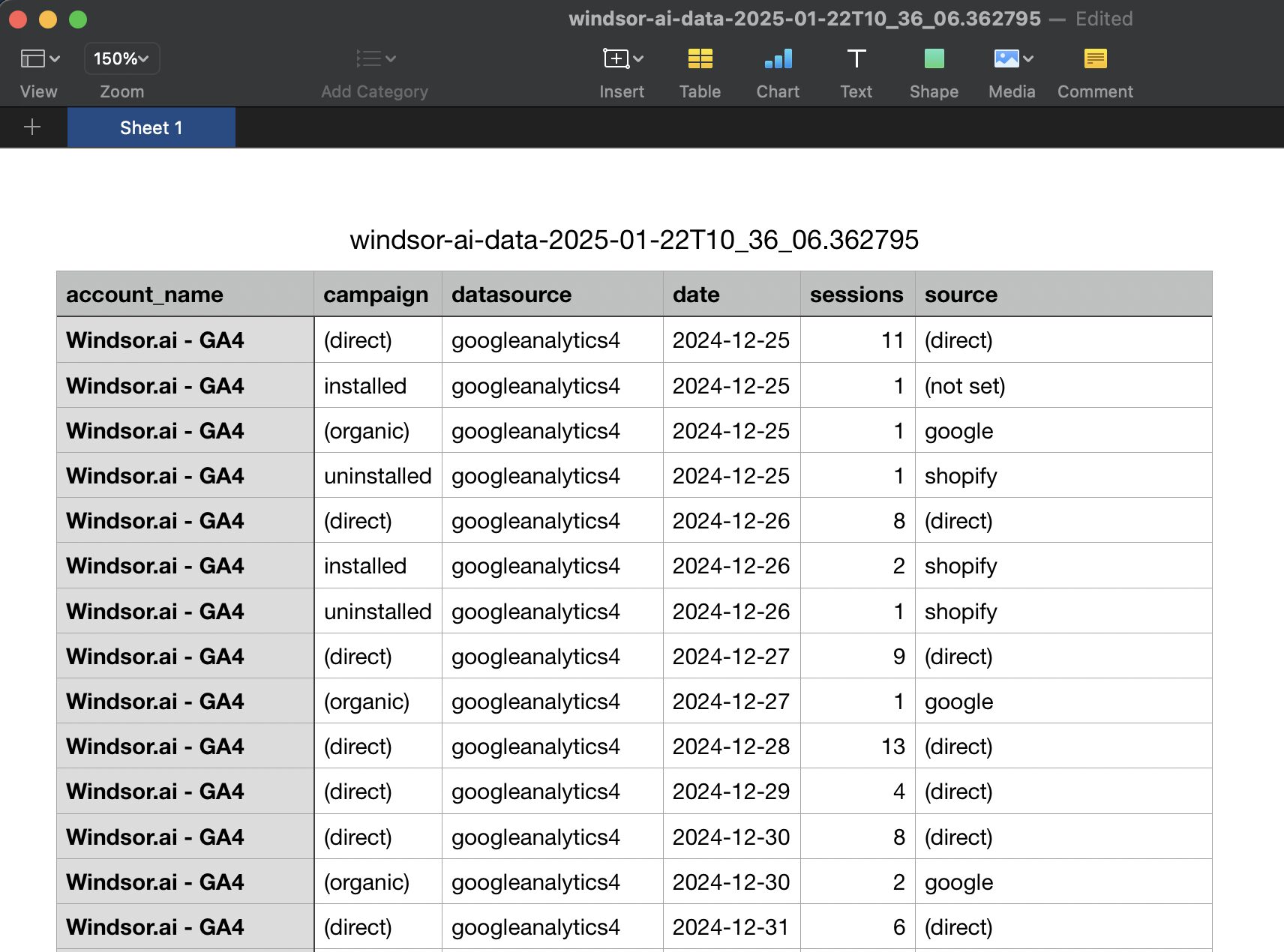Image resolution: width=1284 pixels, height=952 pixels.
Task: Add a Text box
Action: pos(856,58)
